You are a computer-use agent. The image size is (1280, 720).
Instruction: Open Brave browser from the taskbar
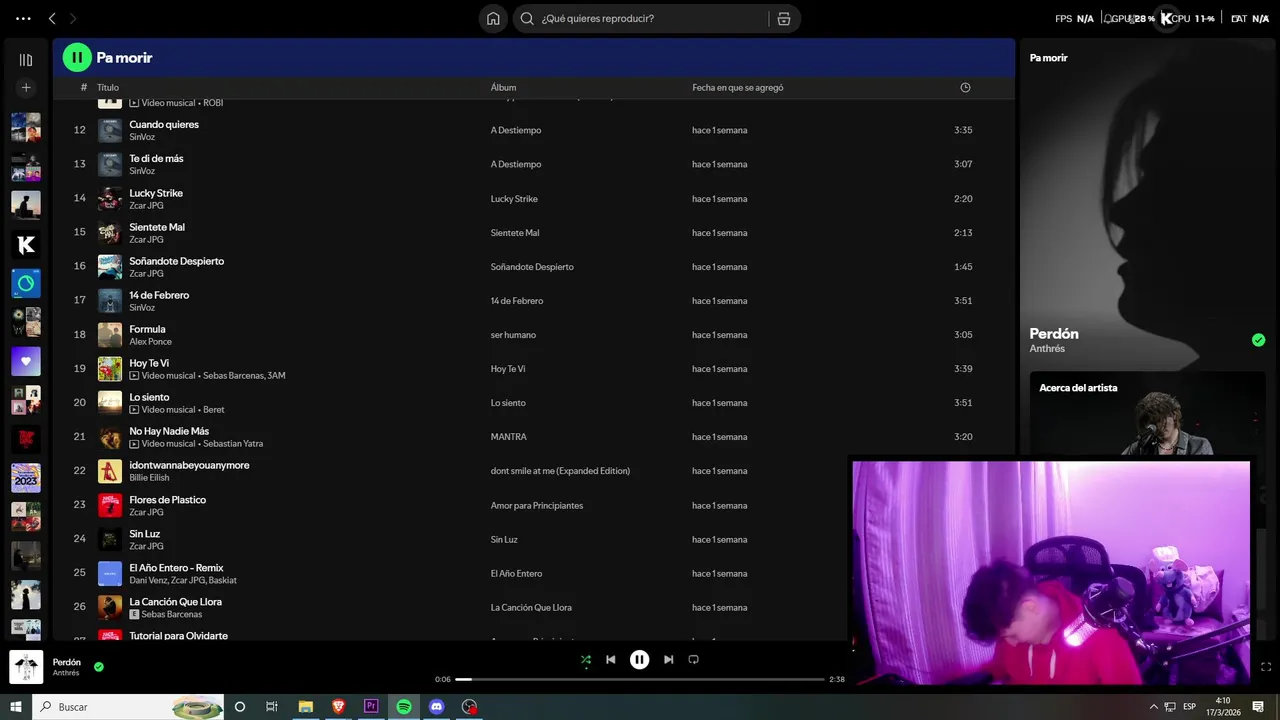338,707
